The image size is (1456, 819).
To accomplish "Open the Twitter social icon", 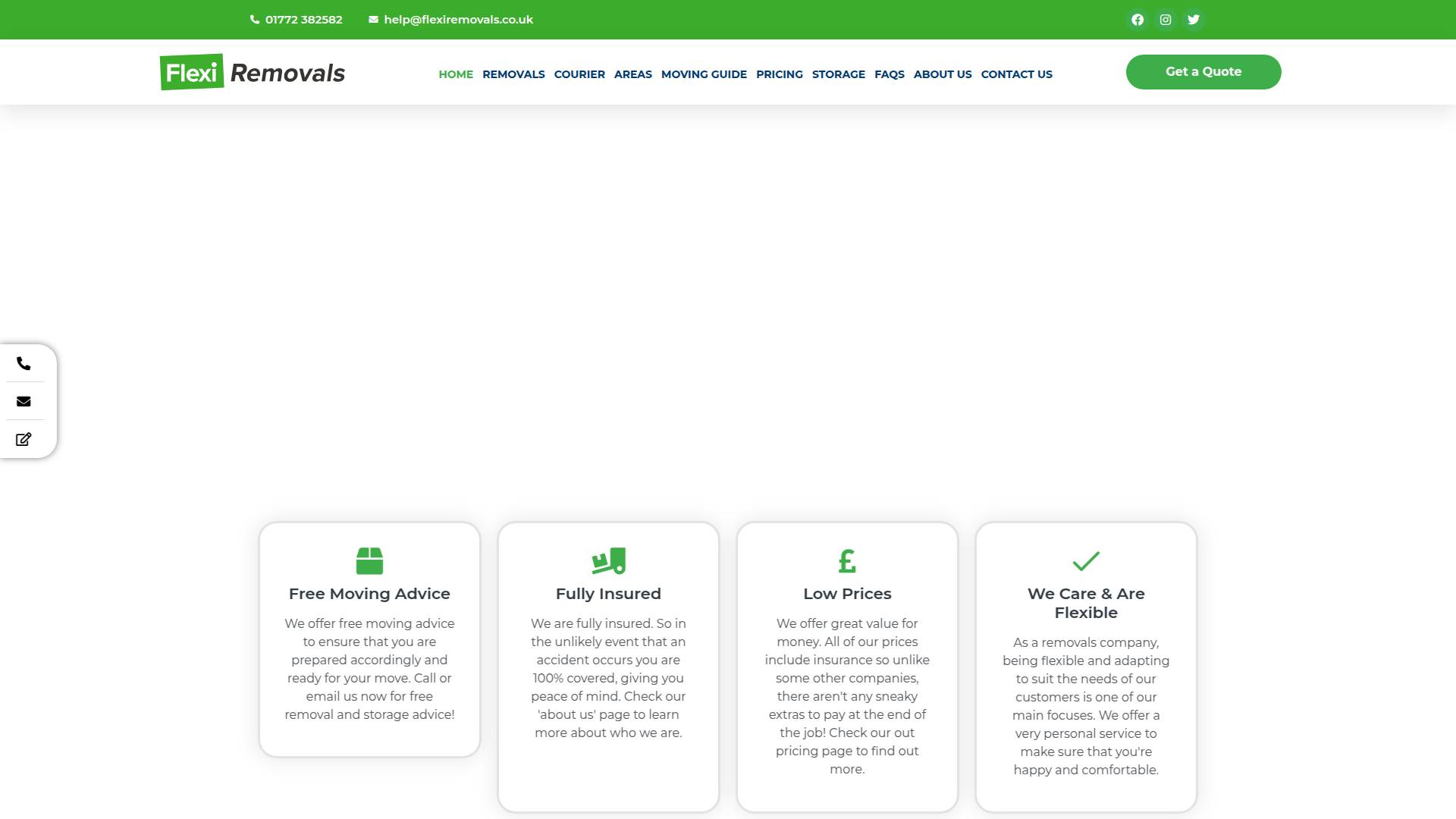I will click(1194, 20).
